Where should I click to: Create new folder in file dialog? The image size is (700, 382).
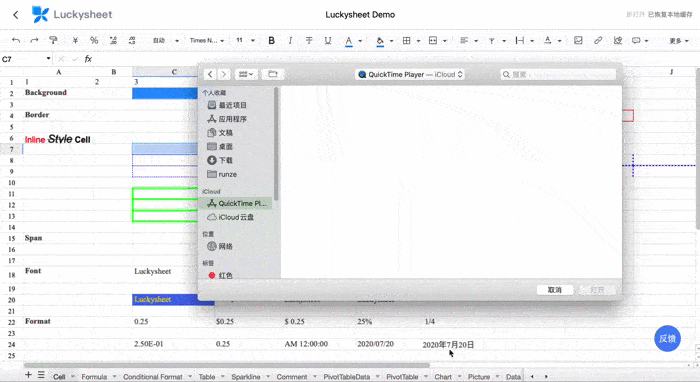click(273, 75)
